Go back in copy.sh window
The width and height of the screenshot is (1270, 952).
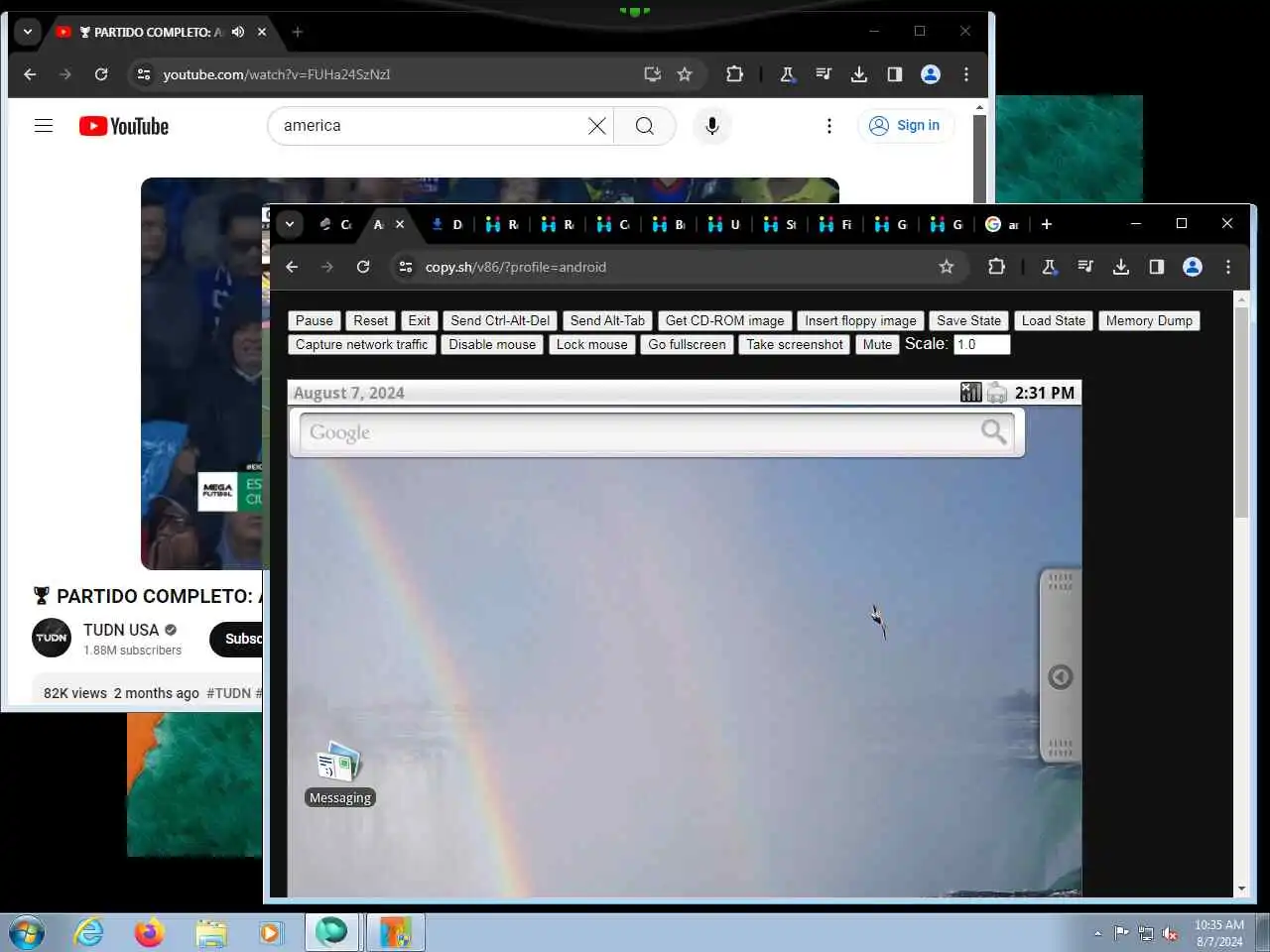(x=292, y=267)
